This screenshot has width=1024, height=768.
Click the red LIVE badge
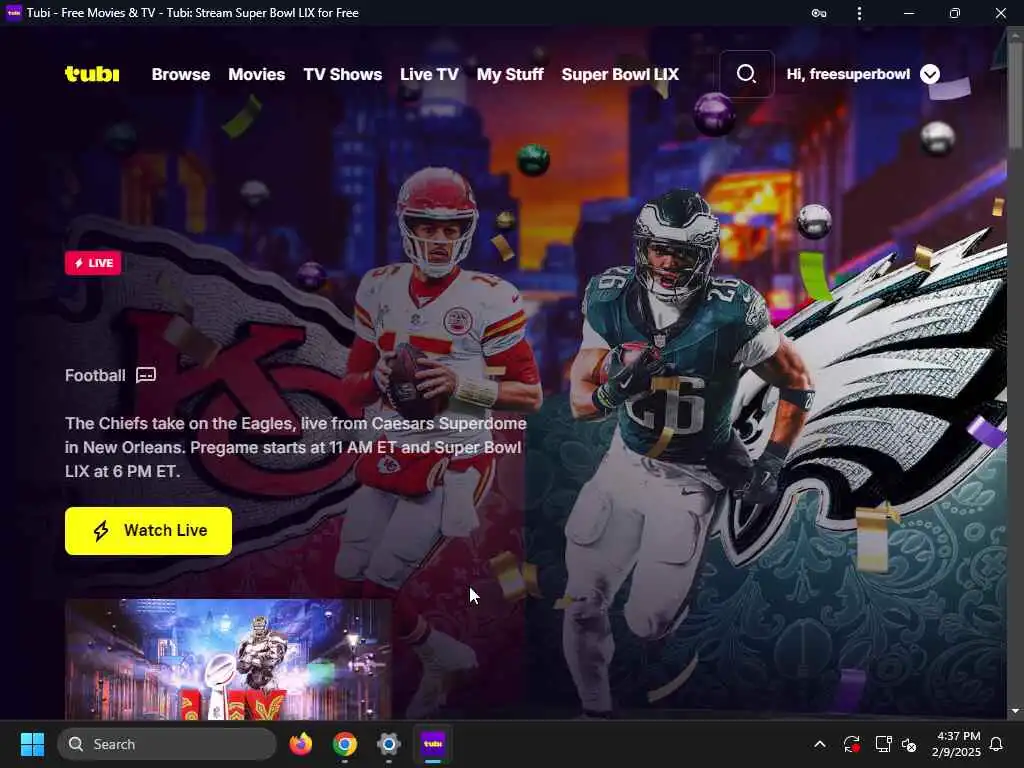(x=93, y=263)
